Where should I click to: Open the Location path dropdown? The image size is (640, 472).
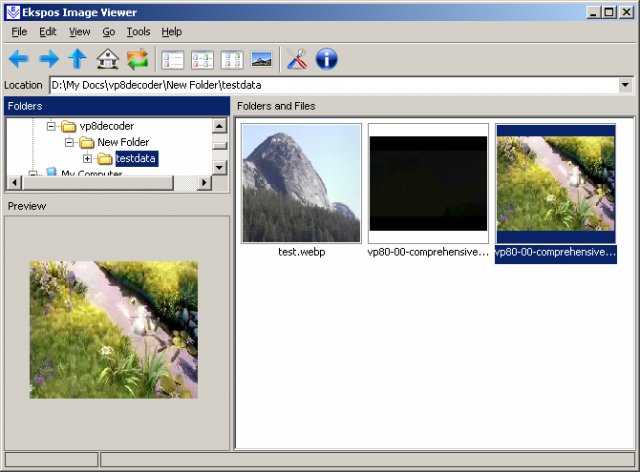(x=625, y=86)
